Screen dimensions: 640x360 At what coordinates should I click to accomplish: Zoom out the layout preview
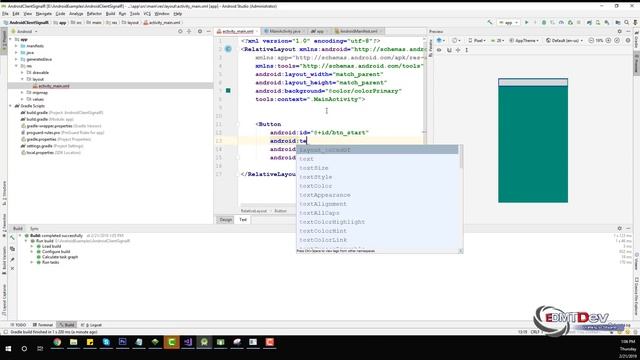click(x=591, y=40)
